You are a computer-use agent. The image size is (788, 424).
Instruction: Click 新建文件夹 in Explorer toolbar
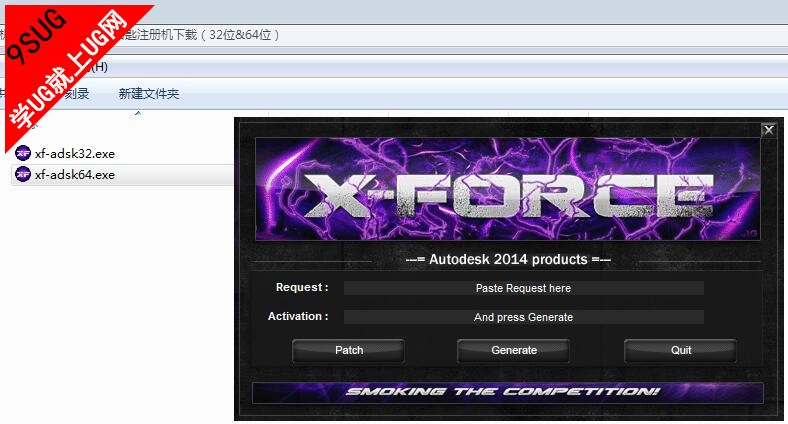[x=149, y=93]
